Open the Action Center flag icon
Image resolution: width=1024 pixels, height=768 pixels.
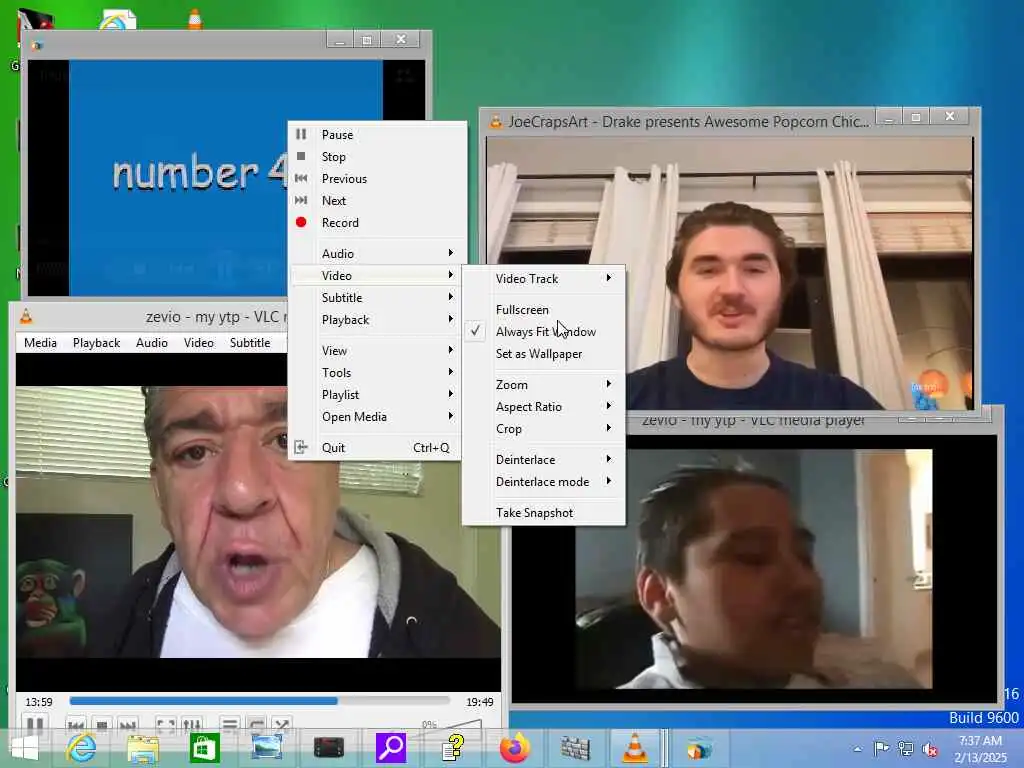click(x=881, y=748)
